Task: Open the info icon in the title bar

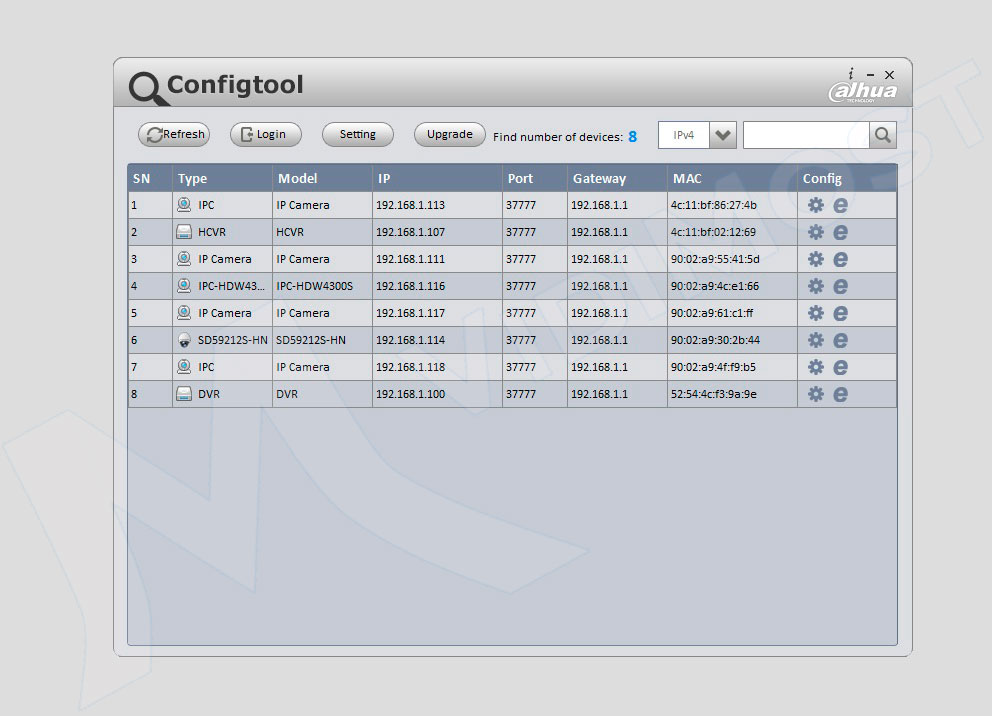Action: (x=851, y=74)
